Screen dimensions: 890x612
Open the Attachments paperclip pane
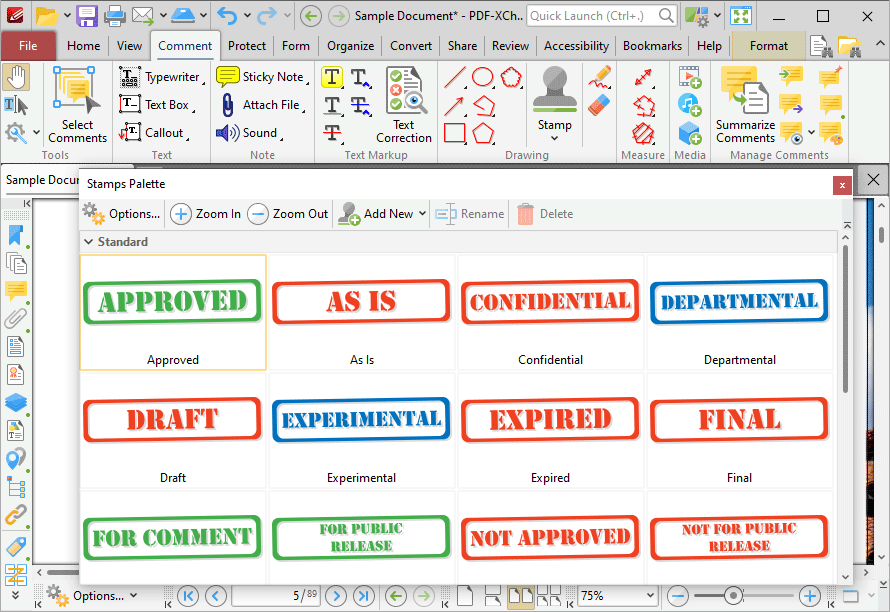click(16, 319)
